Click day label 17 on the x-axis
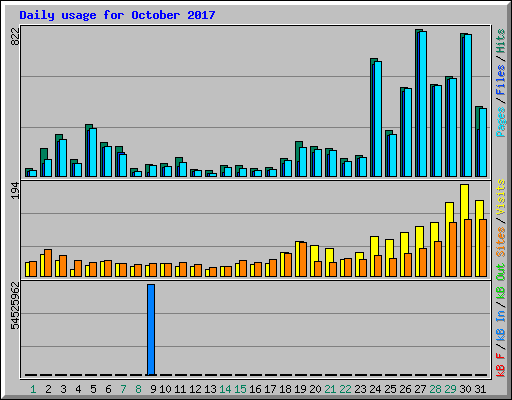This screenshot has width=512, height=400. click(270, 389)
